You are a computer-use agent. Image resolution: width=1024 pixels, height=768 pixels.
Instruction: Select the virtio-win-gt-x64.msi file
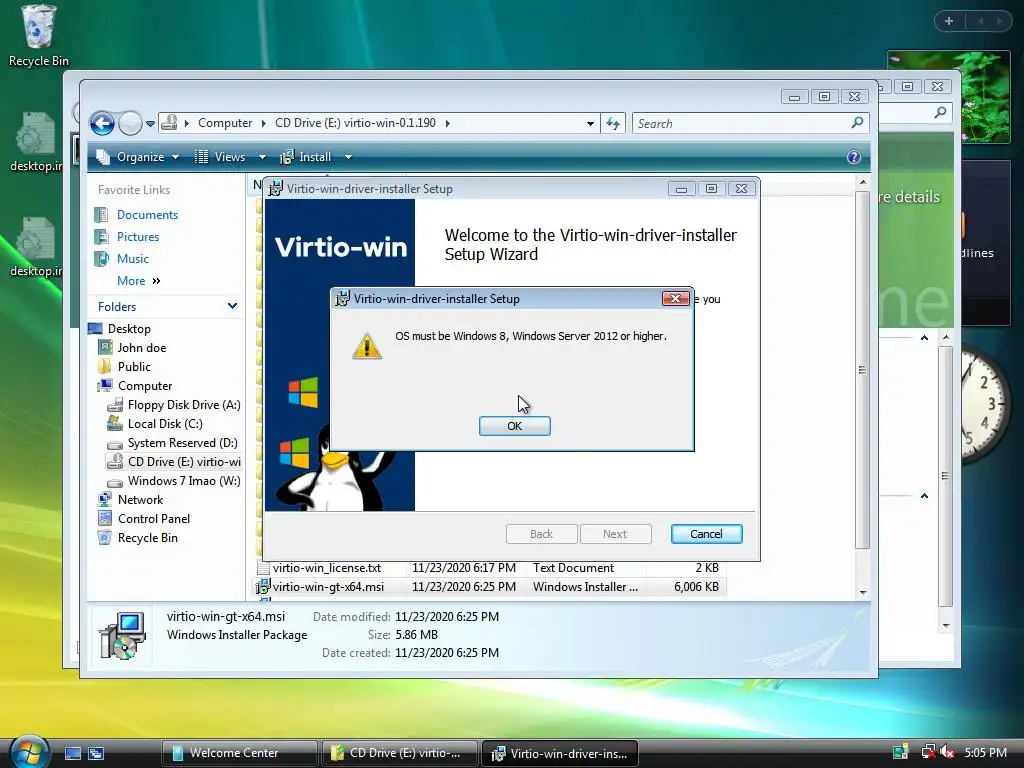[x=328, y=586]
